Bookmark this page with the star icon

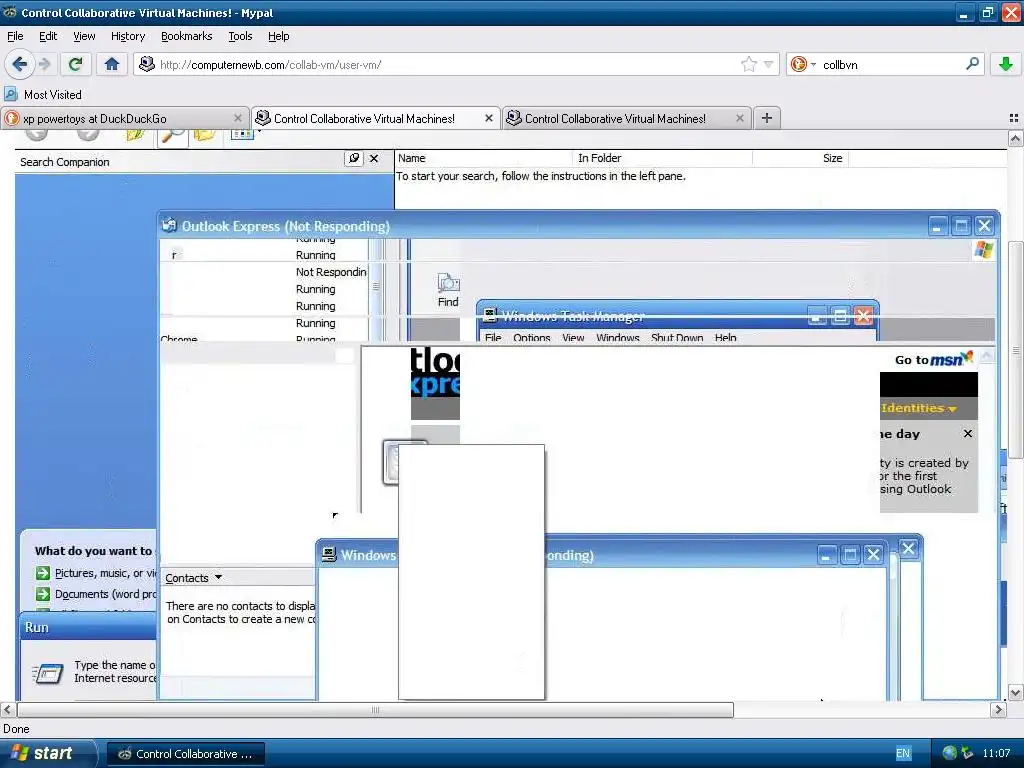point(748,64)
